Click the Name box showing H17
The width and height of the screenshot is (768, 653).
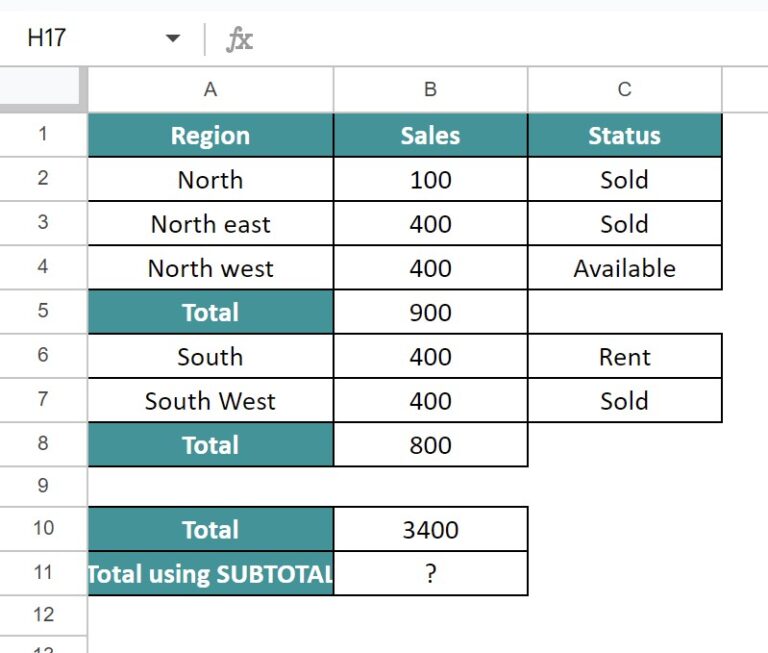point(47,38)
